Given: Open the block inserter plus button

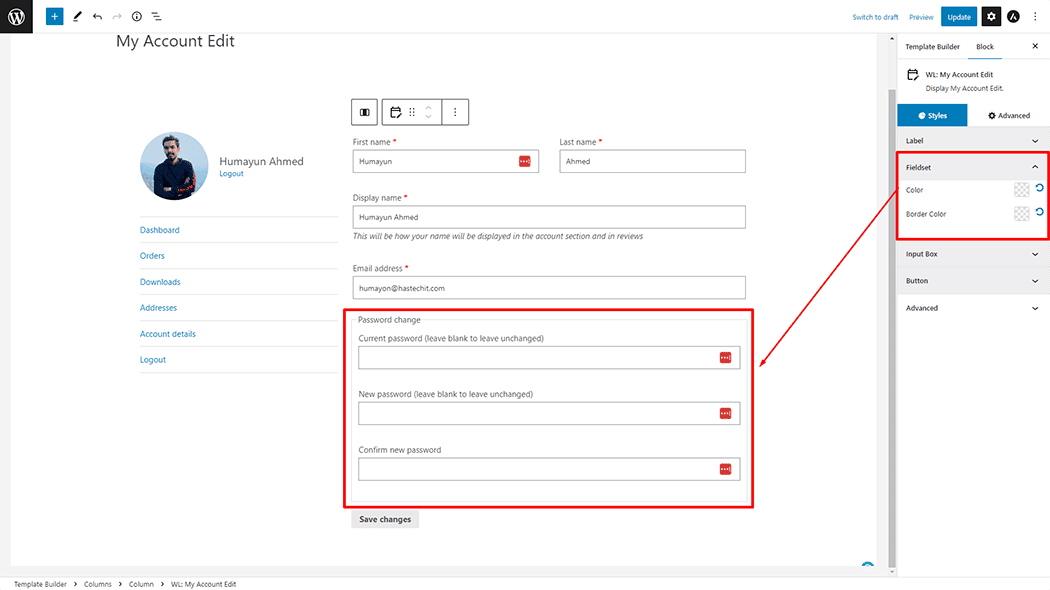Looking at the screenshot, I should (x=54, y=17).
